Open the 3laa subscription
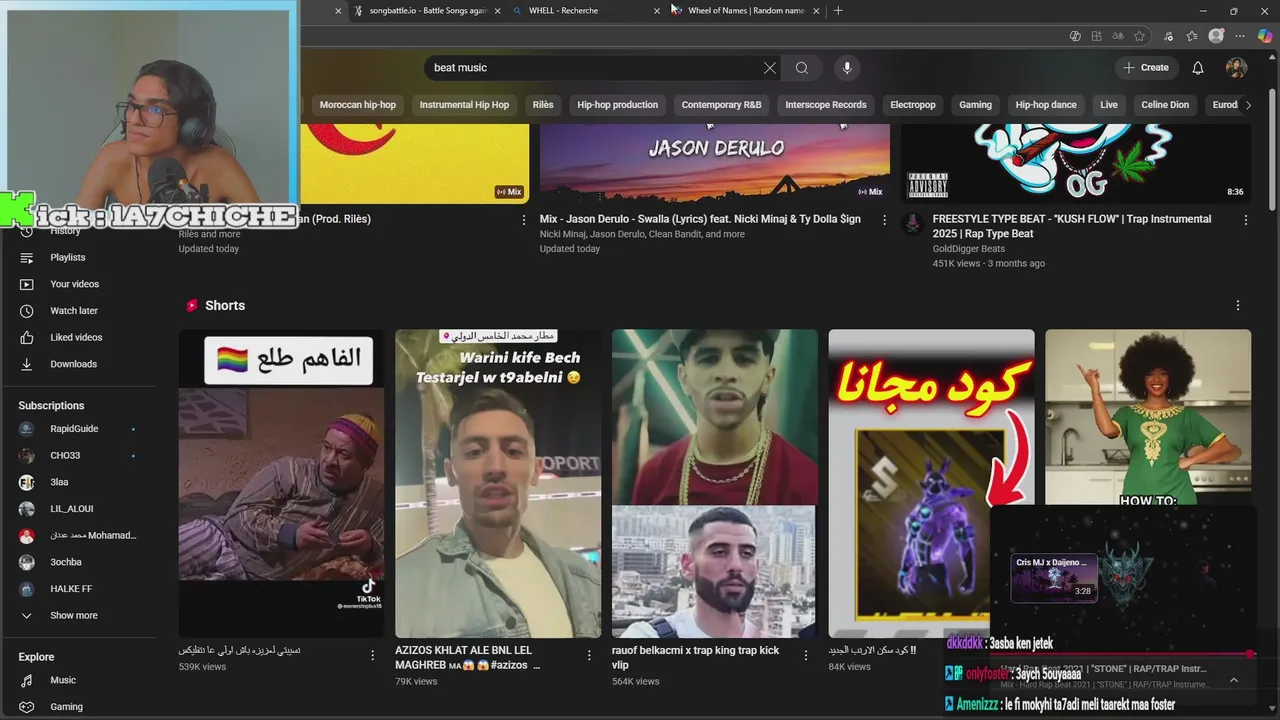This screenshot has height=720, width=1280. 59,482
